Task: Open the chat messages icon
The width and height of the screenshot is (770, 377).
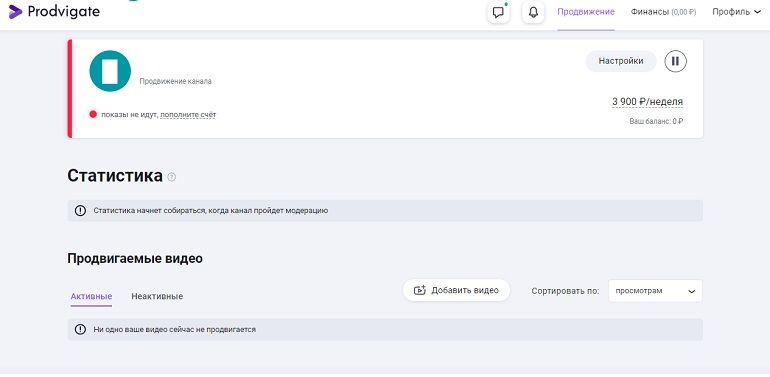Action: pos(498,12)
